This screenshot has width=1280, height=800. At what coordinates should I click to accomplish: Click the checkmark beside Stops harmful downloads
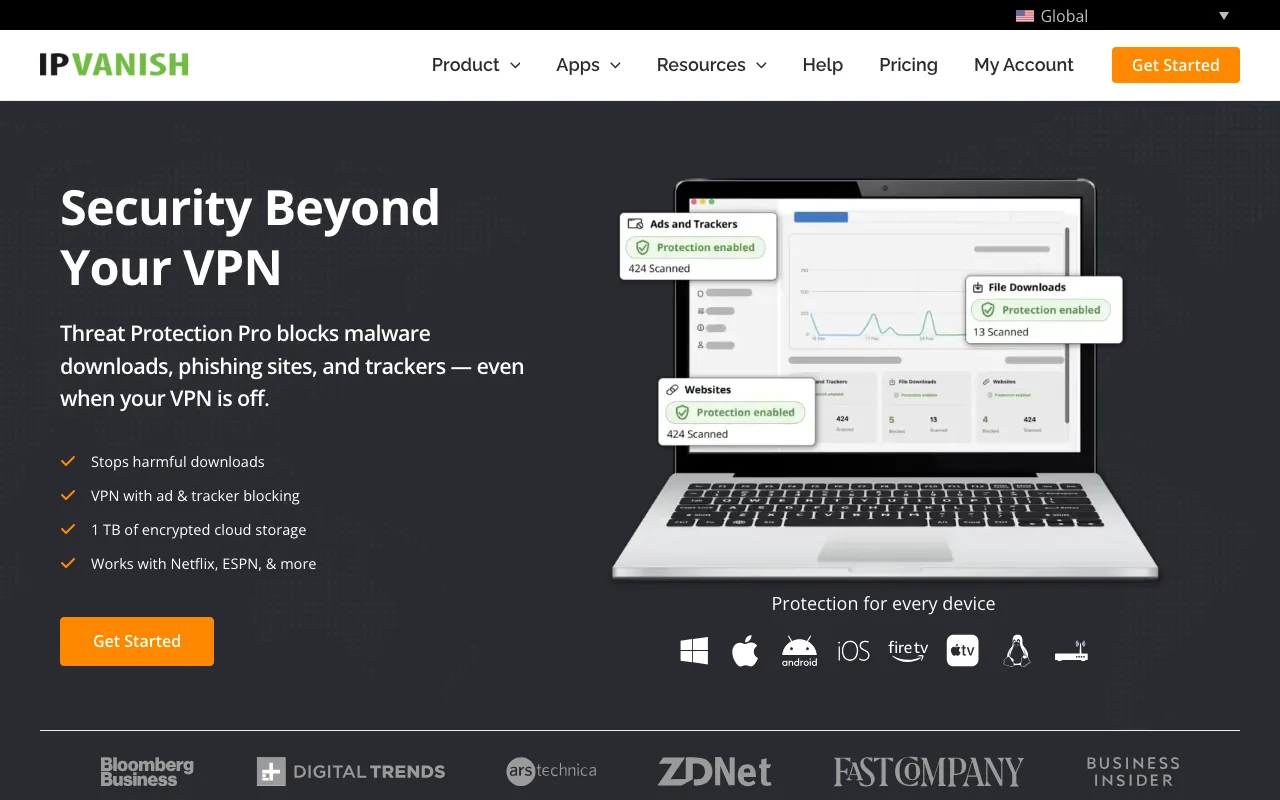click(68, 461)
